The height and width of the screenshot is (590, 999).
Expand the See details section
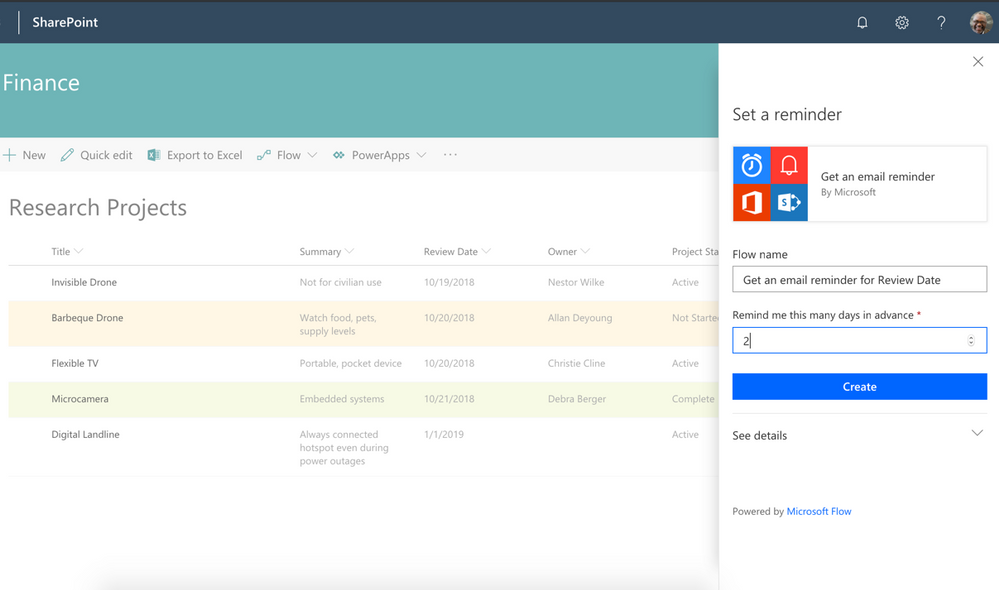pos(977,434)
